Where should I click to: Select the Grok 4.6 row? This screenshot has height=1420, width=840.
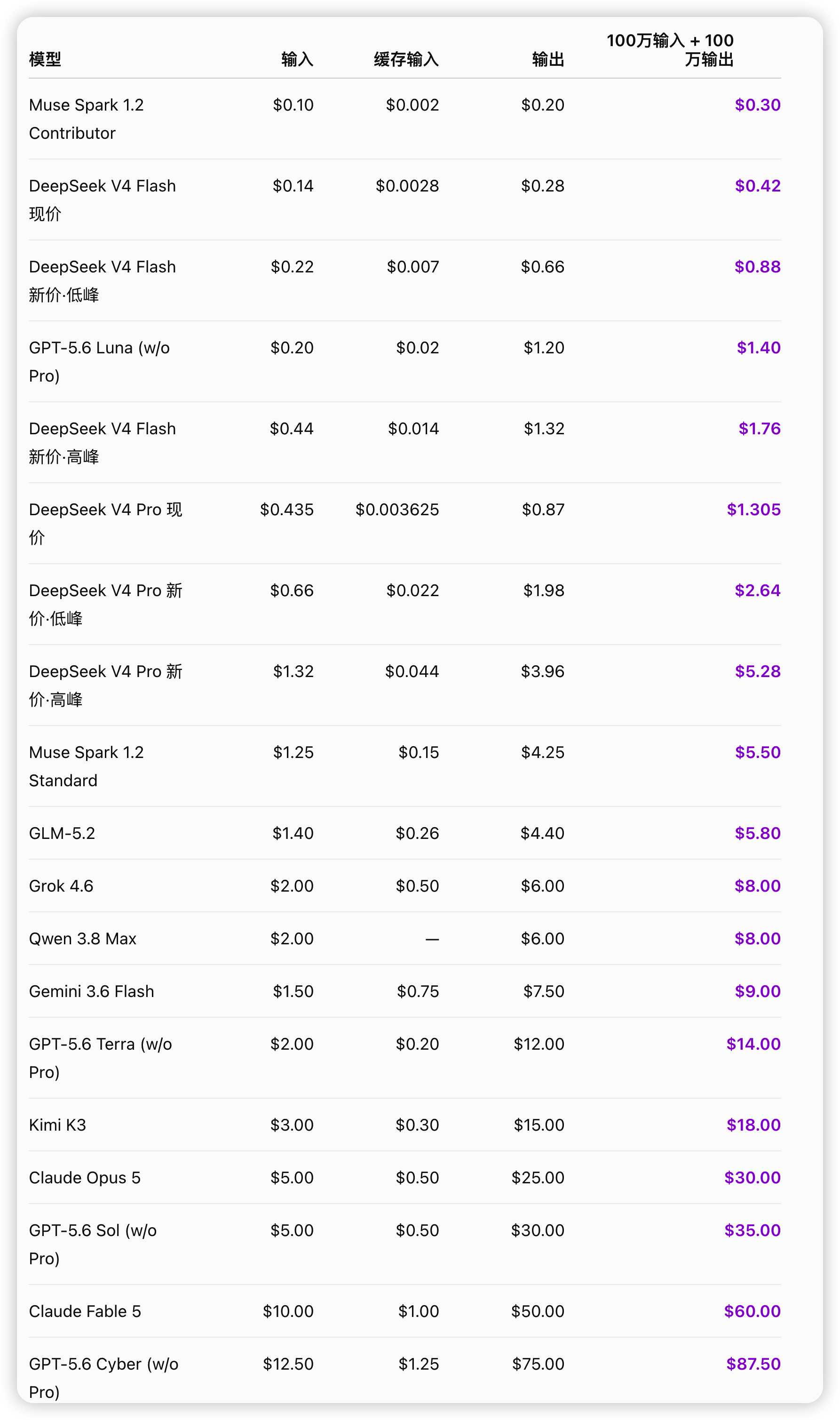(x=405, y=886)
